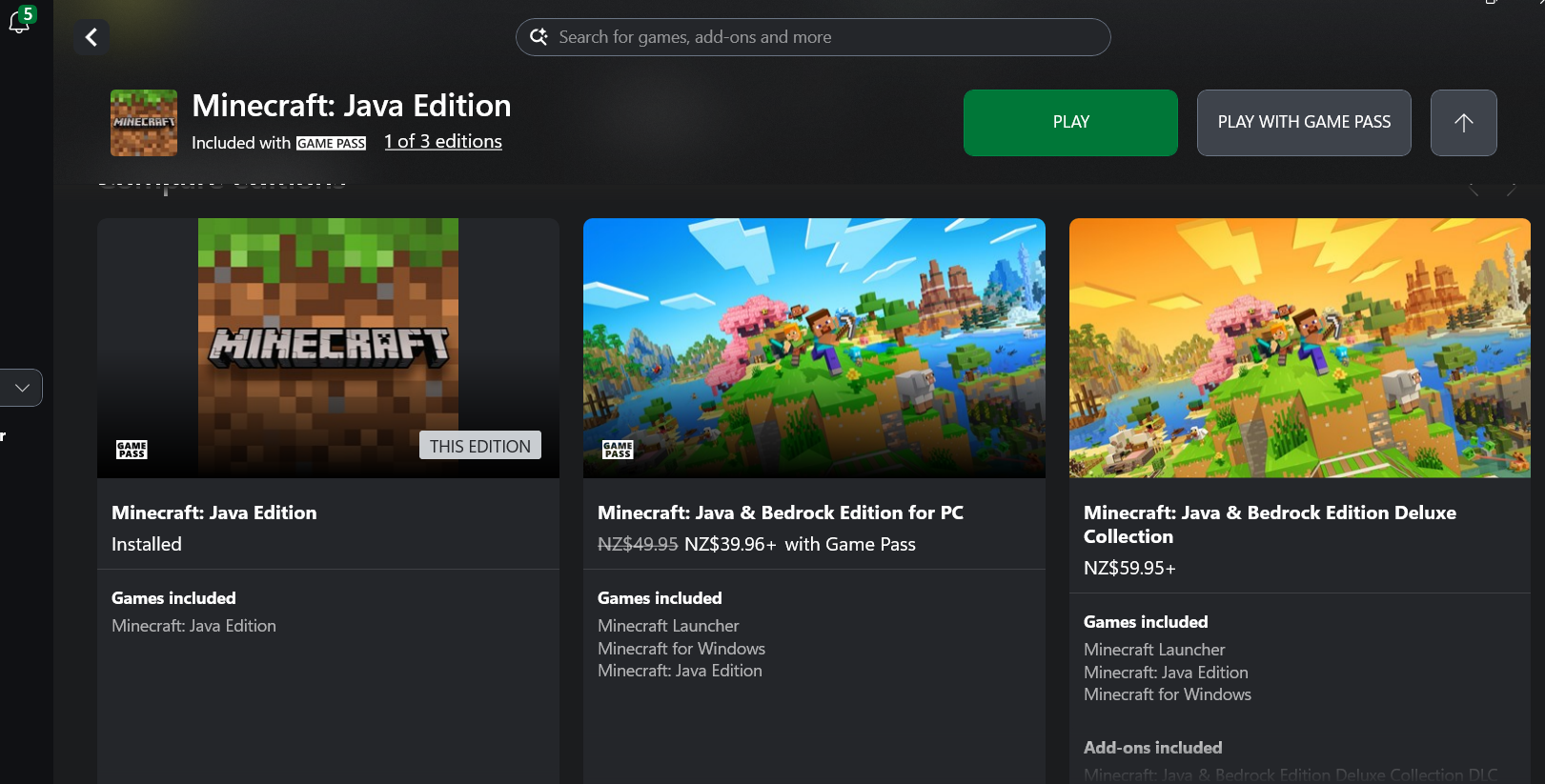The height and width of the screenshot is (784, 1545).
Task: Click PLAY WITH GAME PASS button
Action: 1304,123
